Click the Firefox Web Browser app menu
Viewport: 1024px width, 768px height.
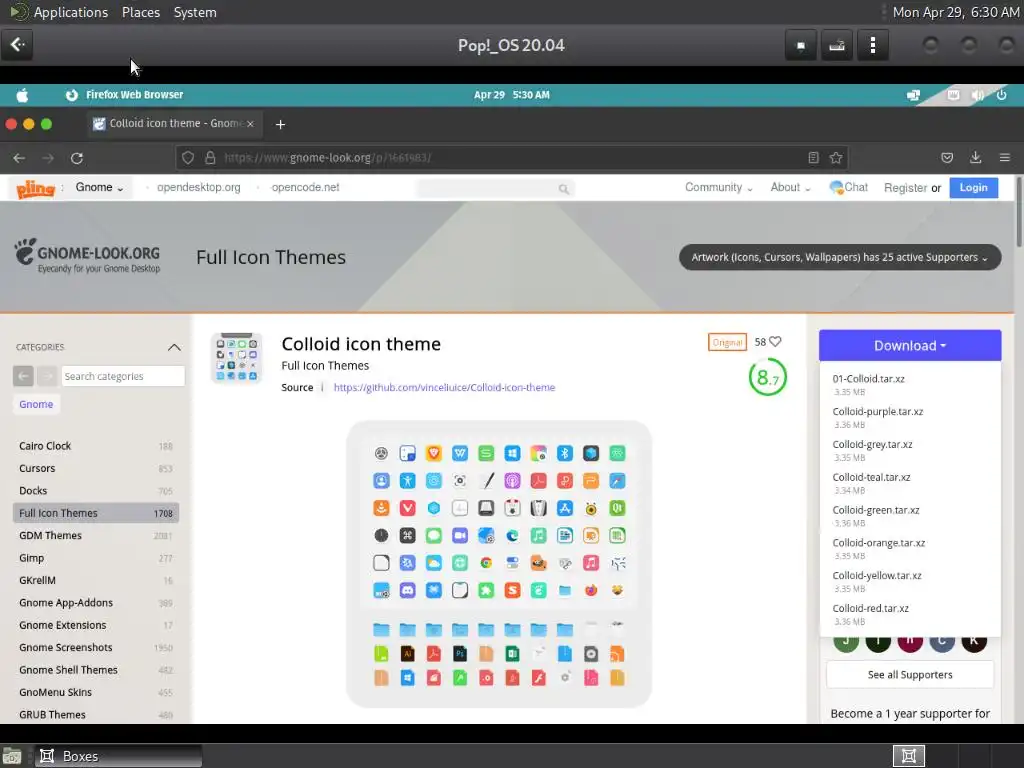click(125, 95)
